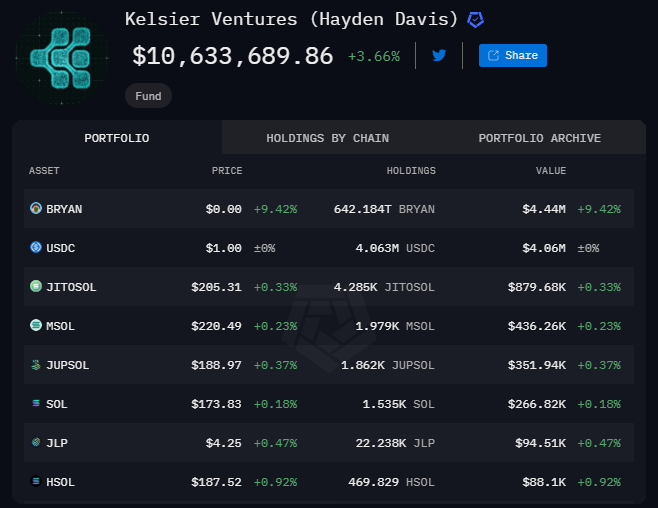Viewport: 658px width, 508px height.
Task: Switch to the Portfolio tab
Action: [117, 138]
